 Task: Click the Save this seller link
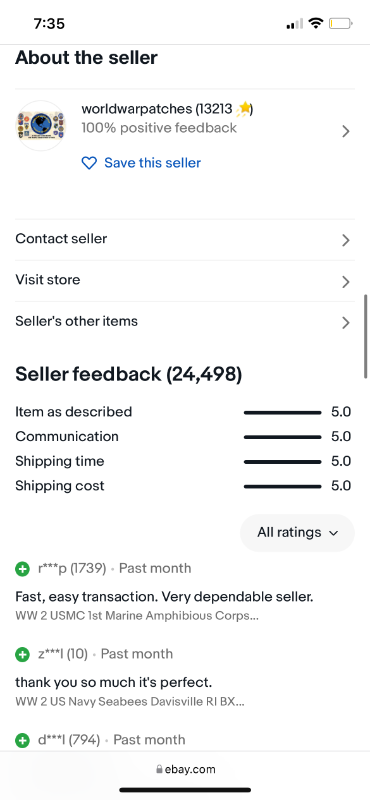153,163
